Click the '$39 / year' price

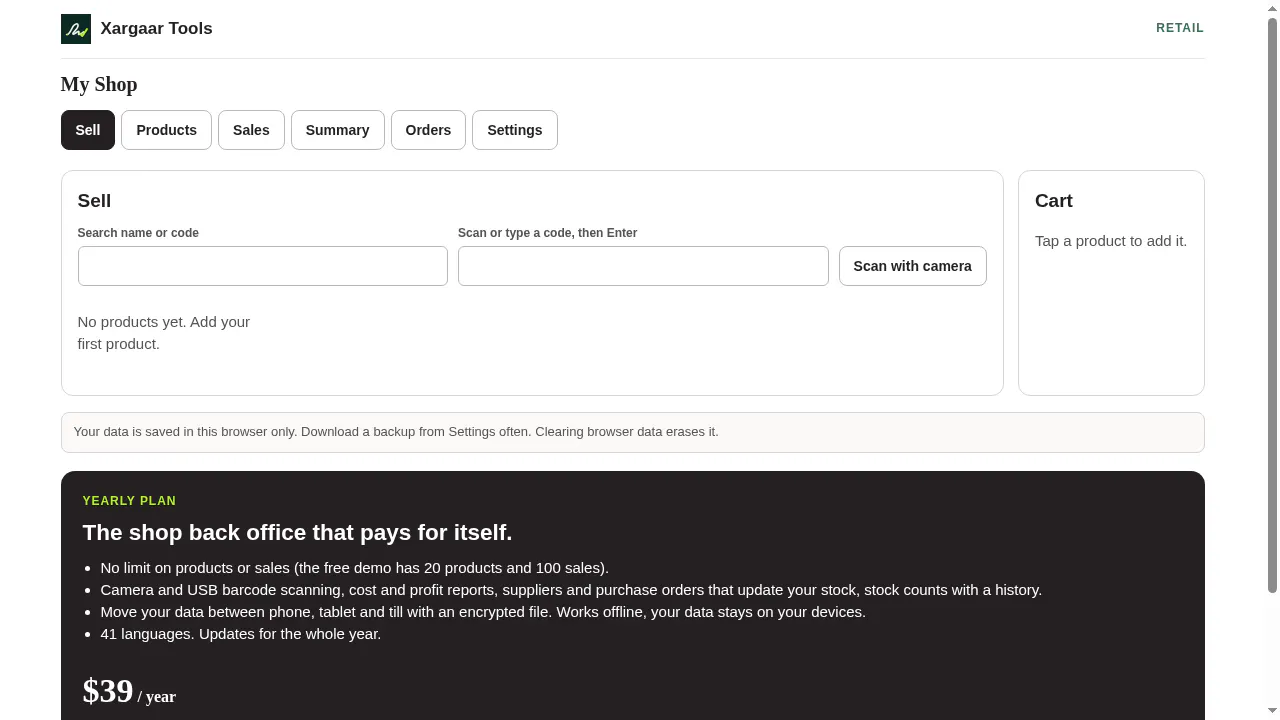pos(129,691)
